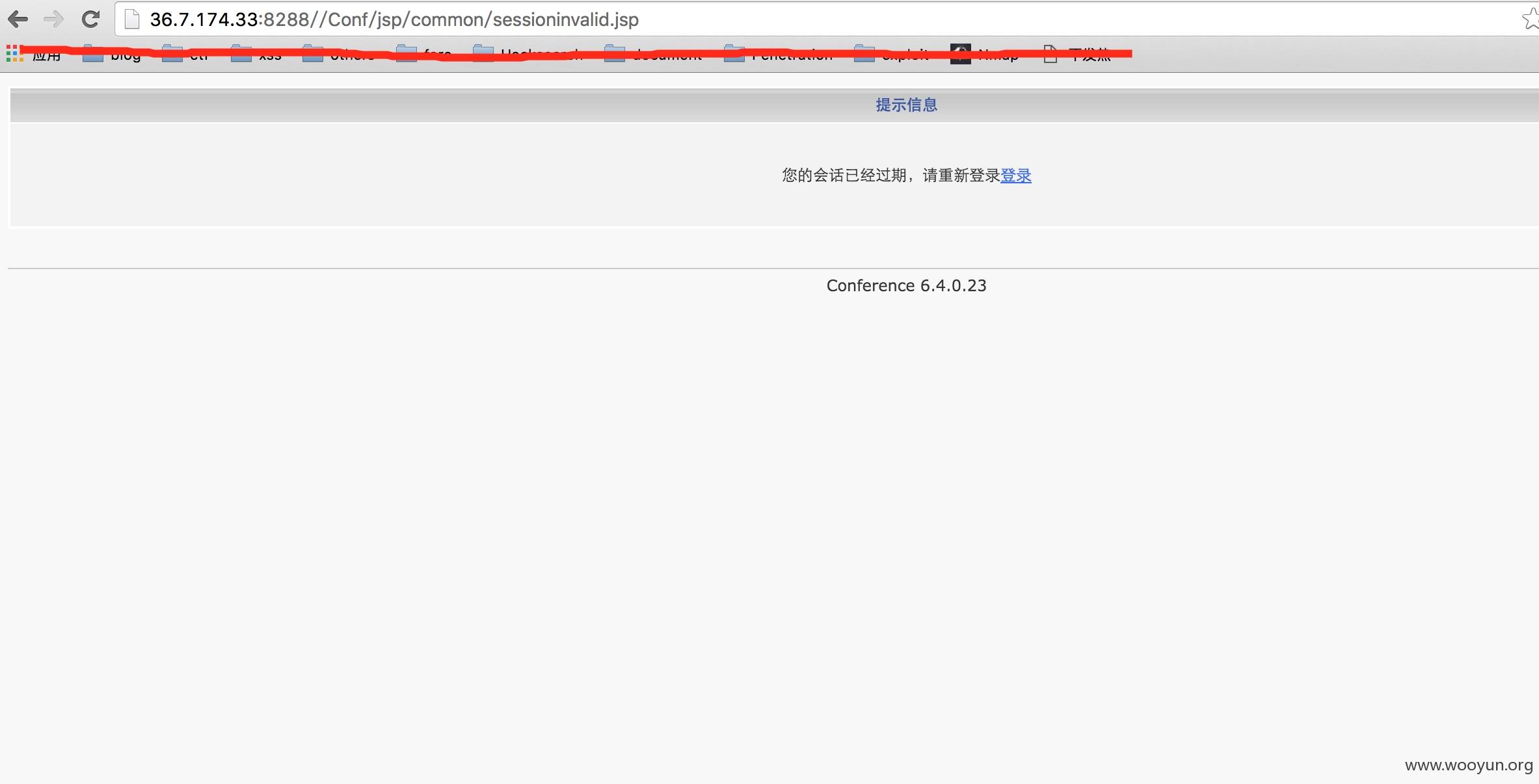Open the document bookmarks folder

(x=654, y=55)
